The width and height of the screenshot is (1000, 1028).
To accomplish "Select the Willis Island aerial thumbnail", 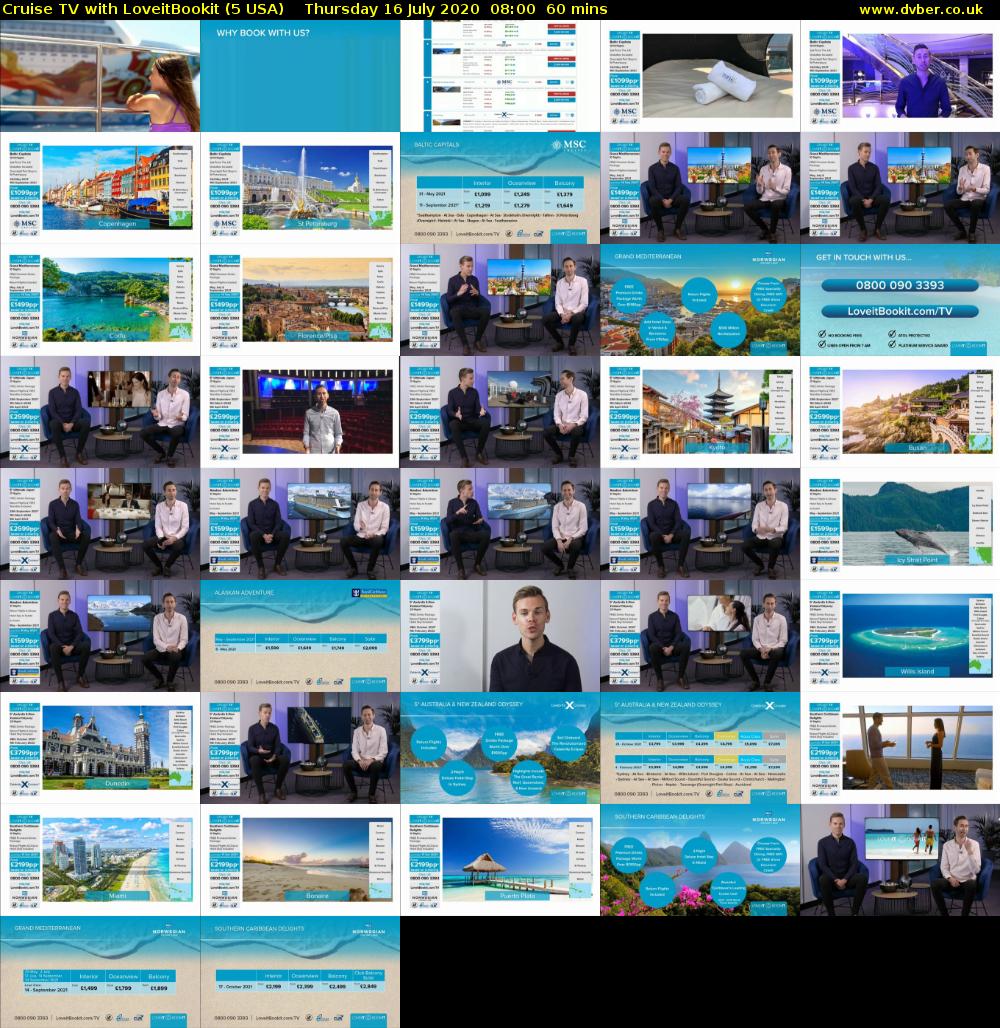I will point(900,636).
